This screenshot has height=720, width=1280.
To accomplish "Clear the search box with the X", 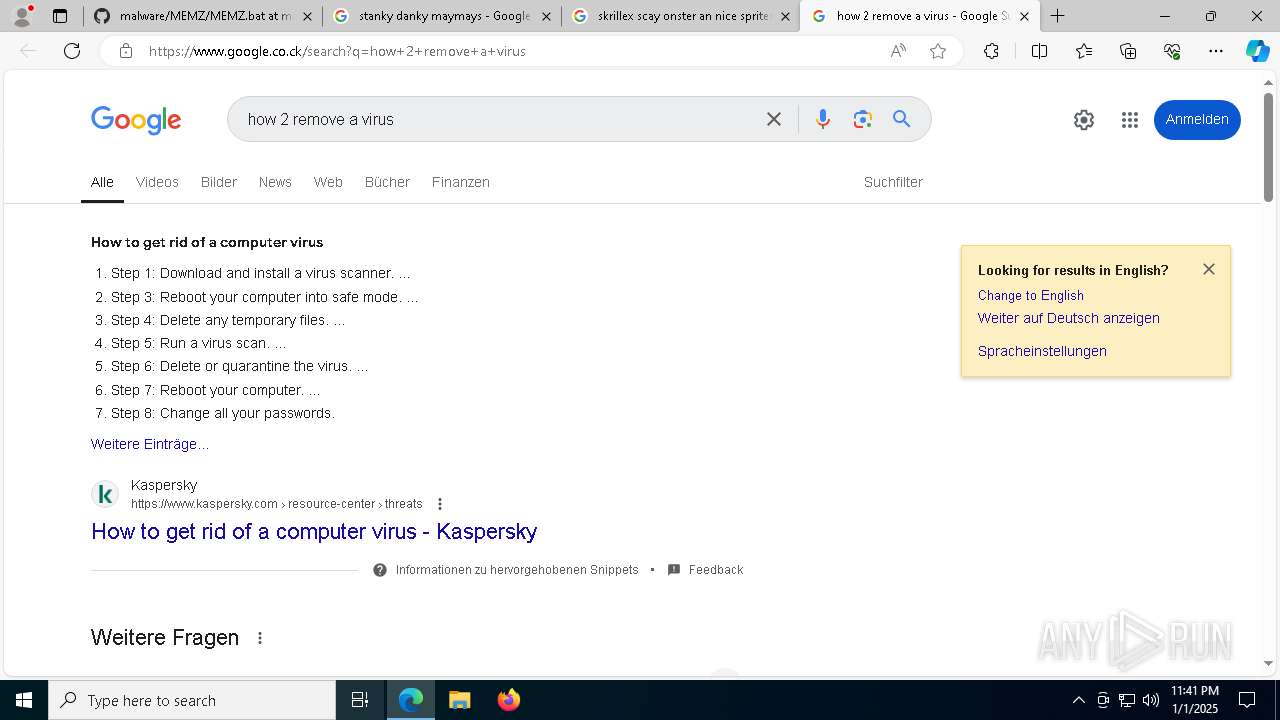I will tap(774, 119).
